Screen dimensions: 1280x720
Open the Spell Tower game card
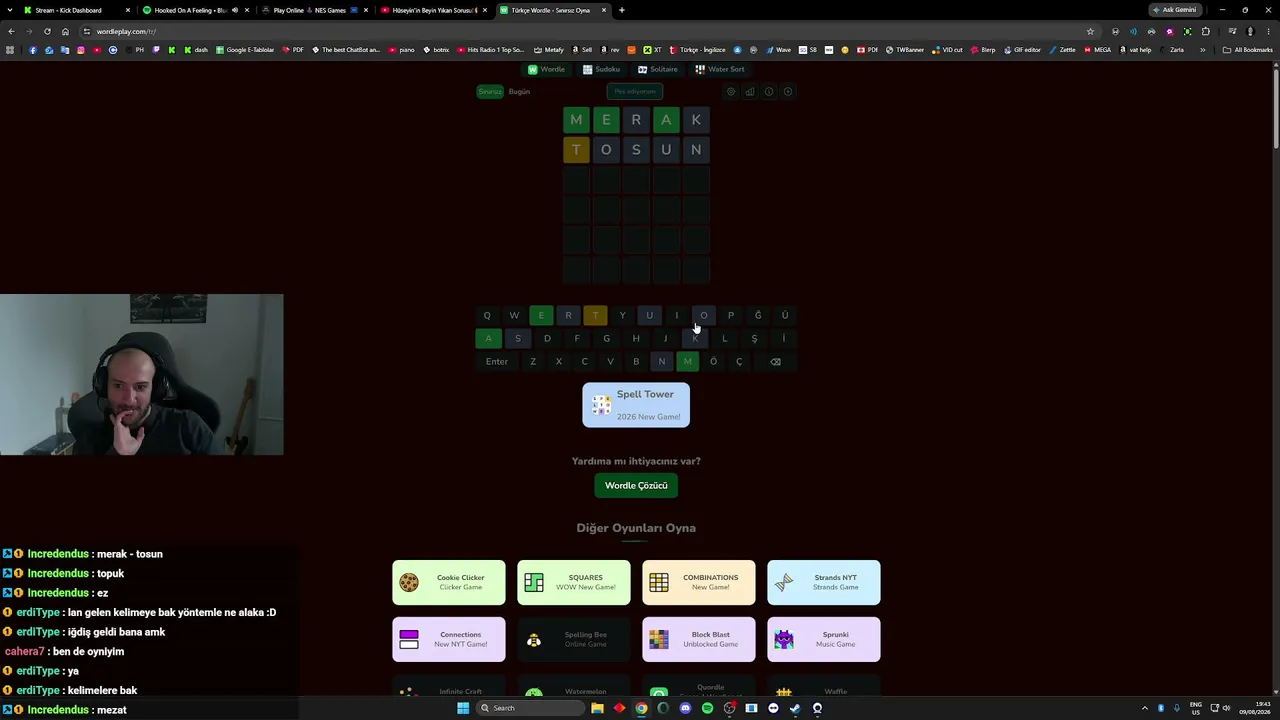(x=636, y=405)
